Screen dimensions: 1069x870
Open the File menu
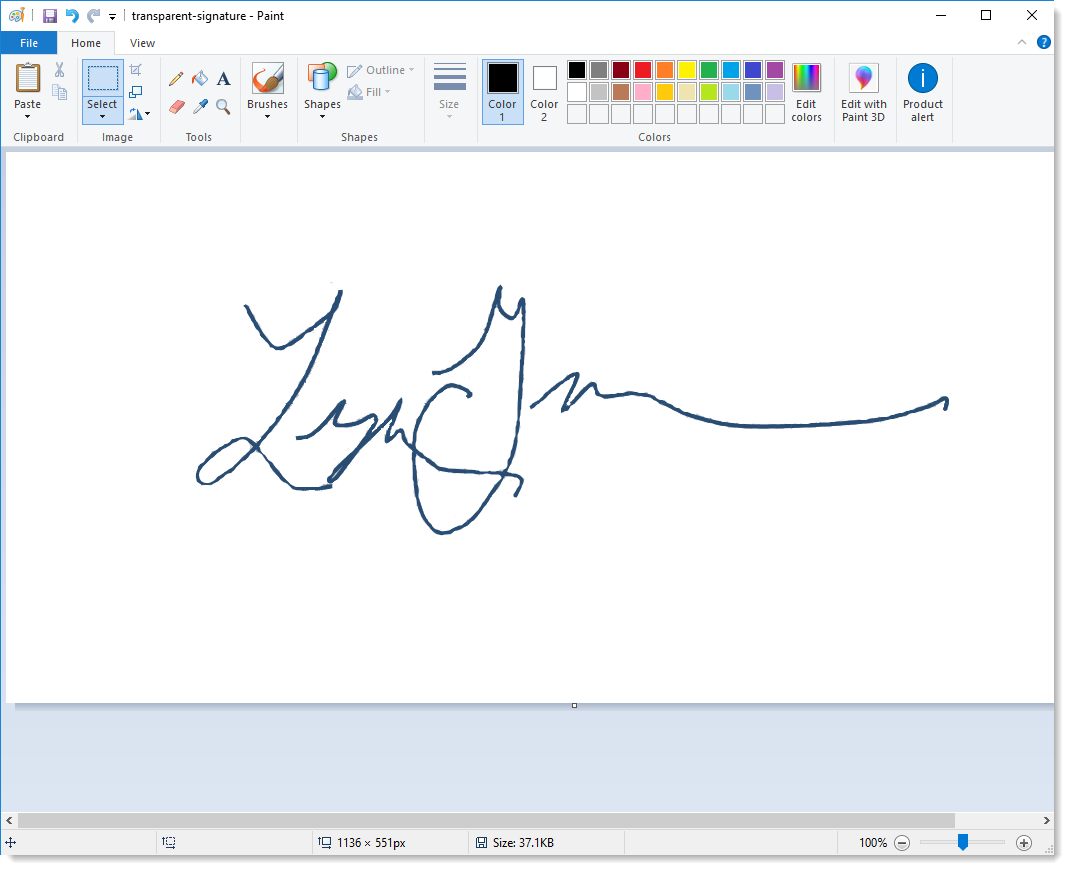tap(29, 43)
